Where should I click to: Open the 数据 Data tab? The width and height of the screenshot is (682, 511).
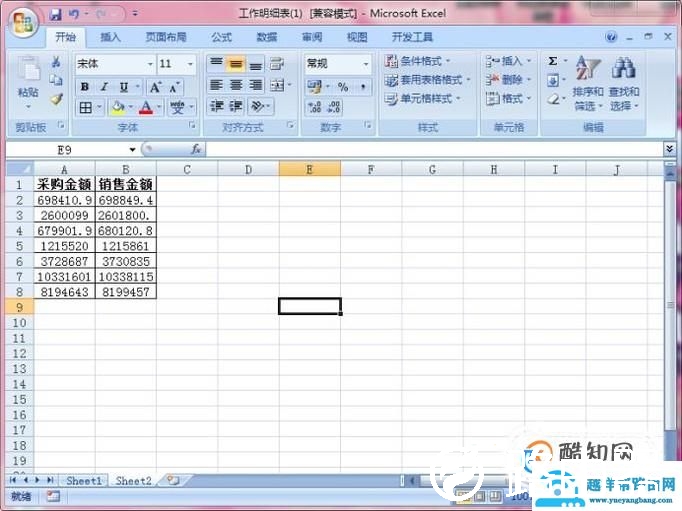coord(267,37)
